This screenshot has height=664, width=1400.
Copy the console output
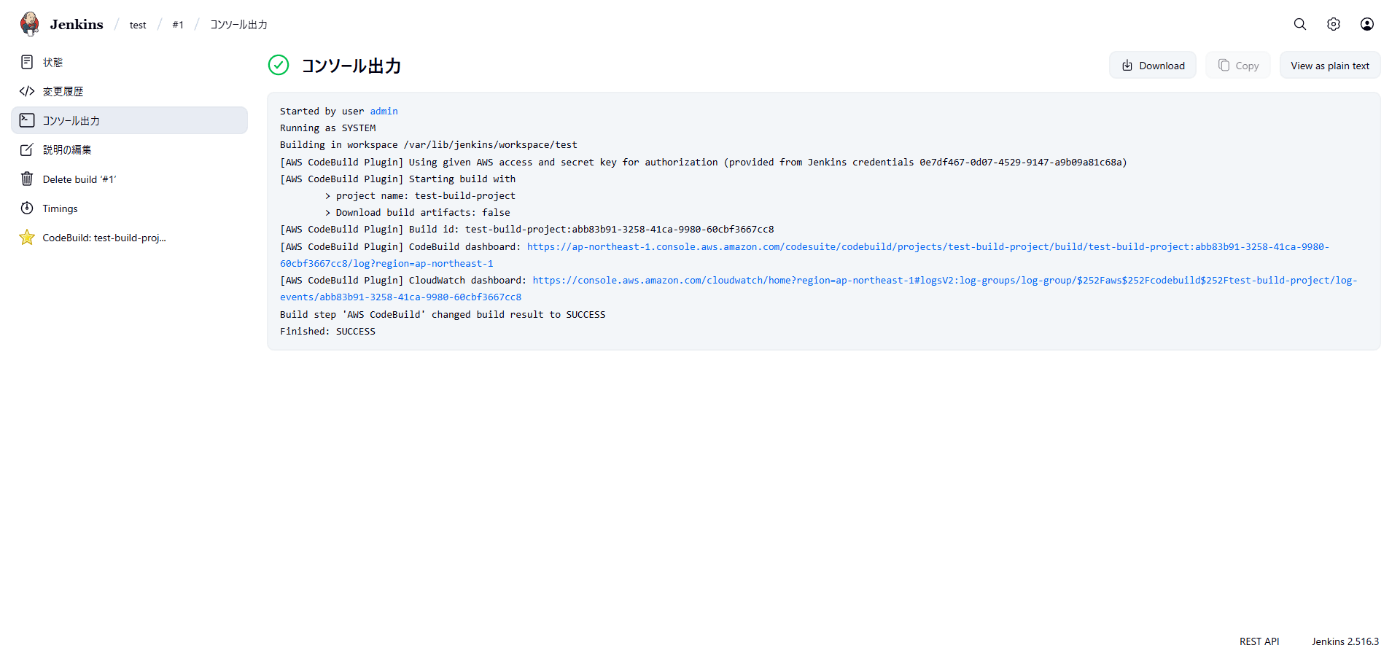click(1238, 65)
